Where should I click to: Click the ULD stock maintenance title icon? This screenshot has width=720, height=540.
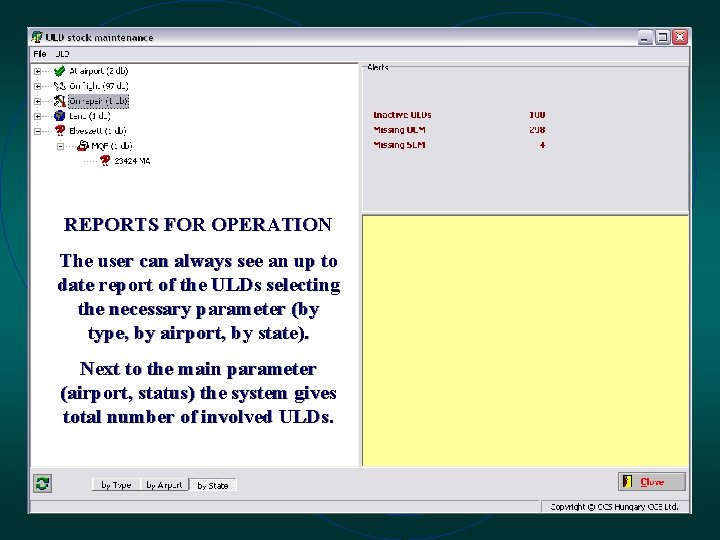click(37, 37)
